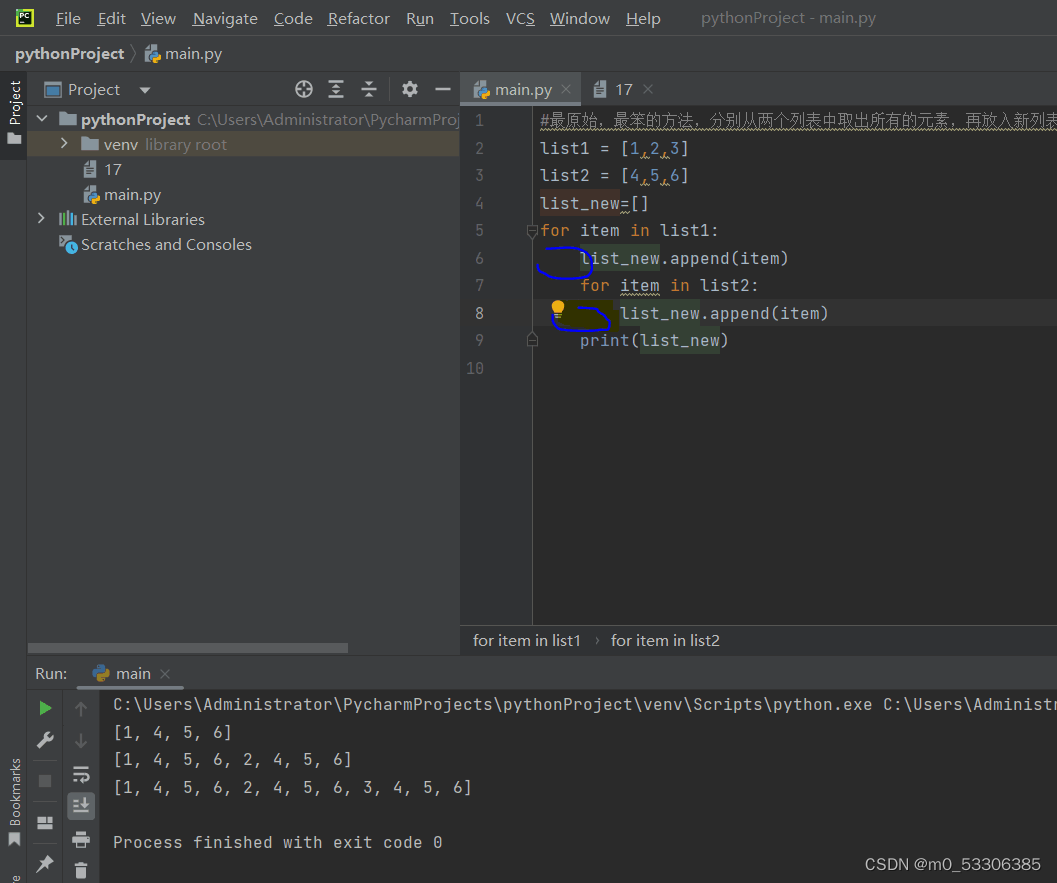Close the main run tab
The image size is (1057, 883).
[x=165, y=674]
